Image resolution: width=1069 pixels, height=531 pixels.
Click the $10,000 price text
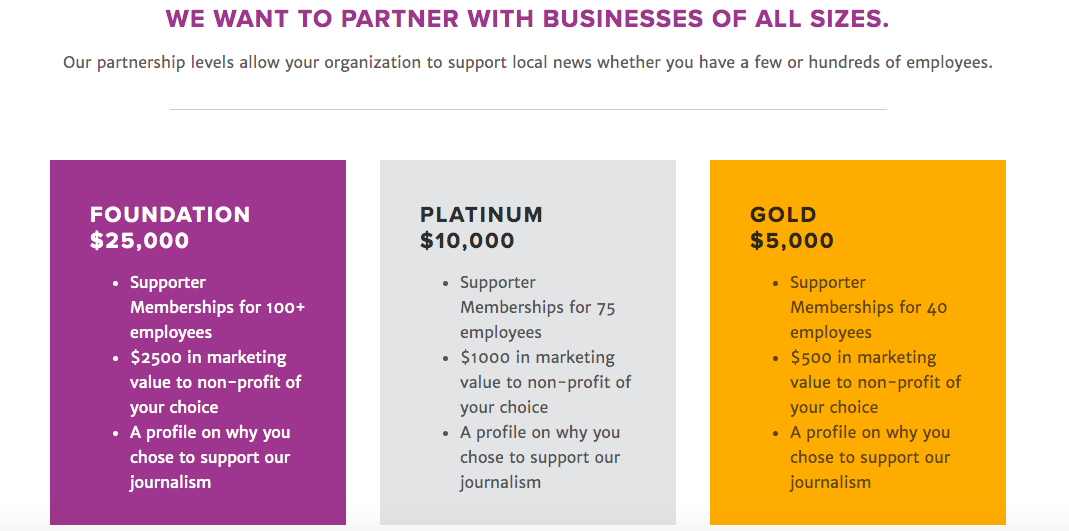[x=467, y=241]
